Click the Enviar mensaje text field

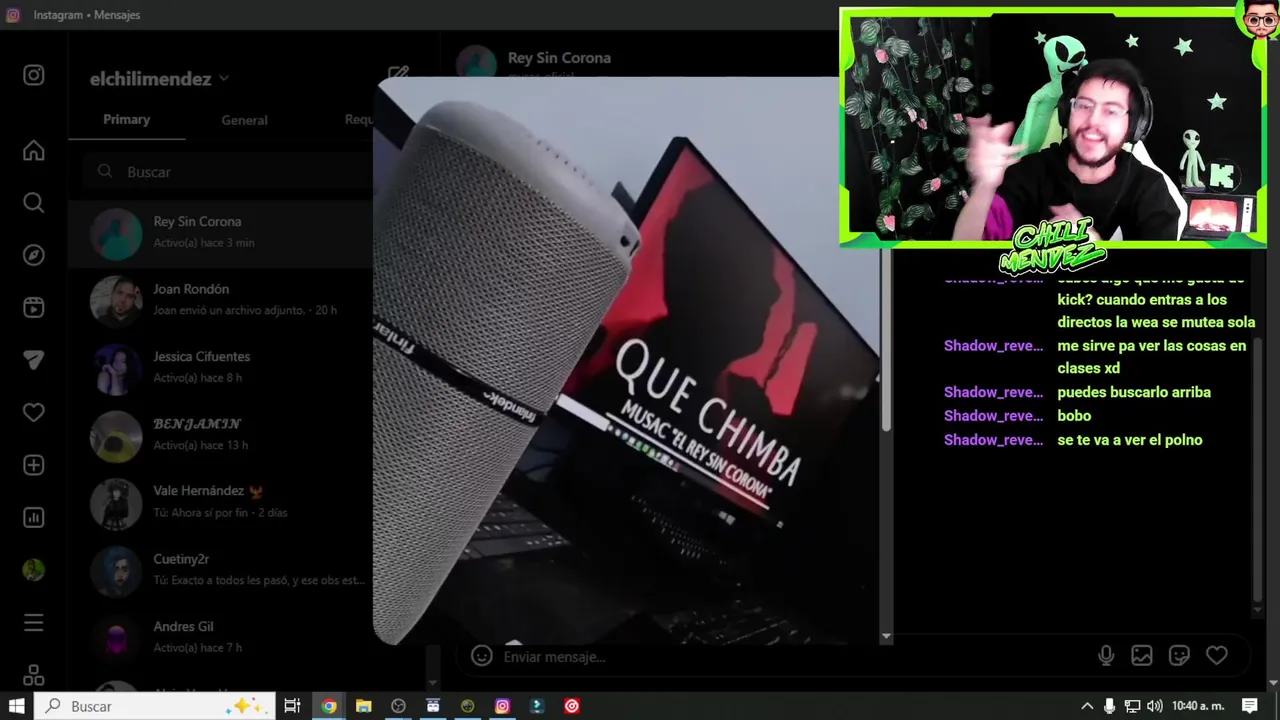pos(790,657)
